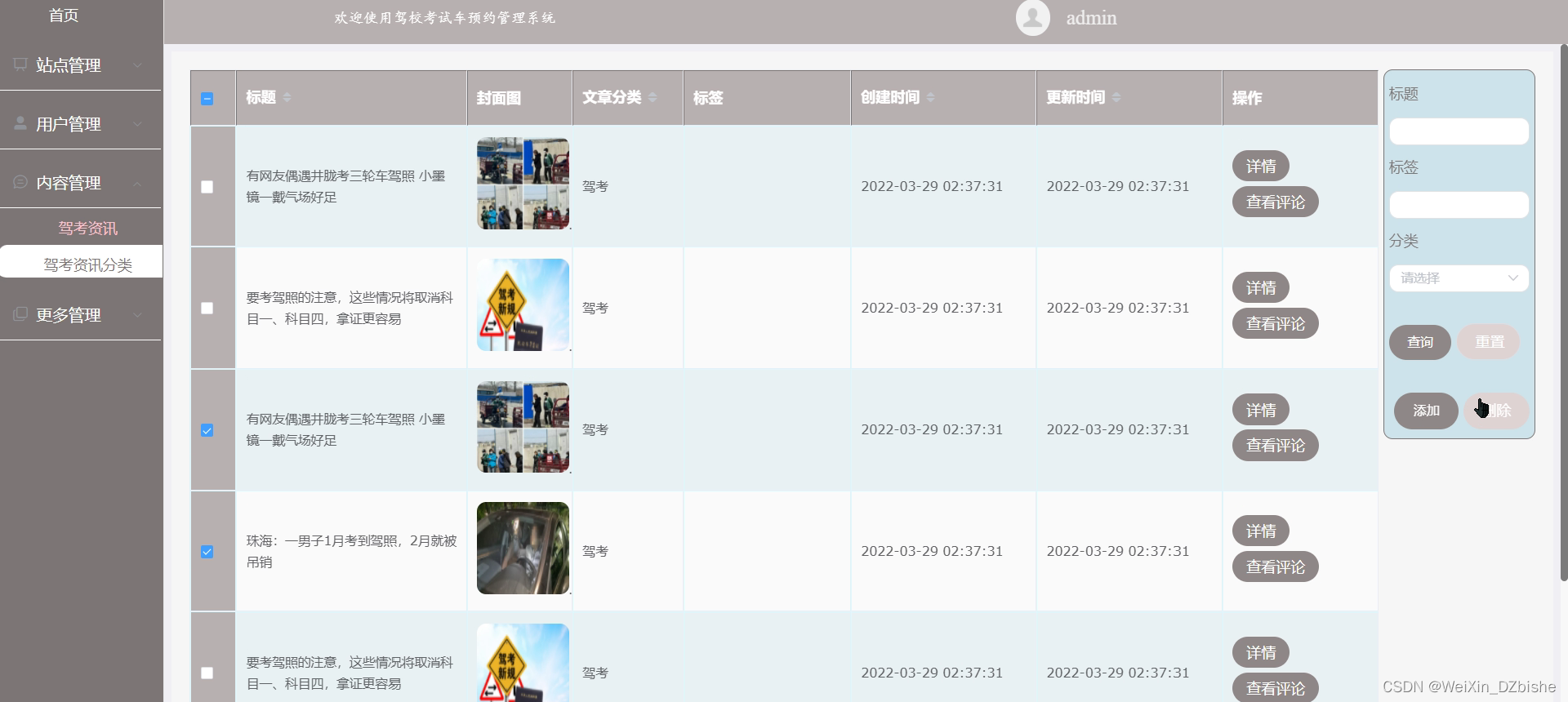Uncheck the 珠海：一男子1月考到驾照 row checkbox
This screenshot has width=1568, height=702.
coord(207,552)
